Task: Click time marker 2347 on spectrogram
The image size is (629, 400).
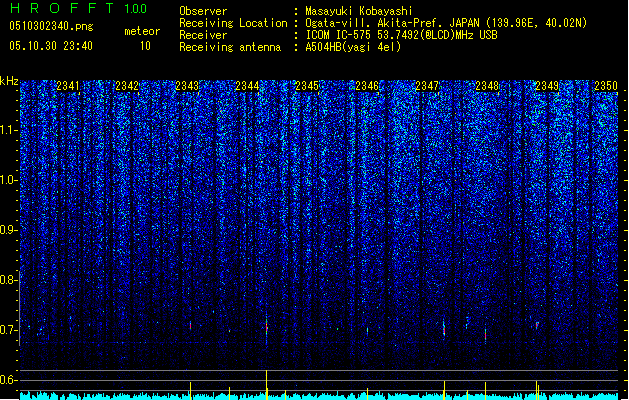Action: pos(427,86)
